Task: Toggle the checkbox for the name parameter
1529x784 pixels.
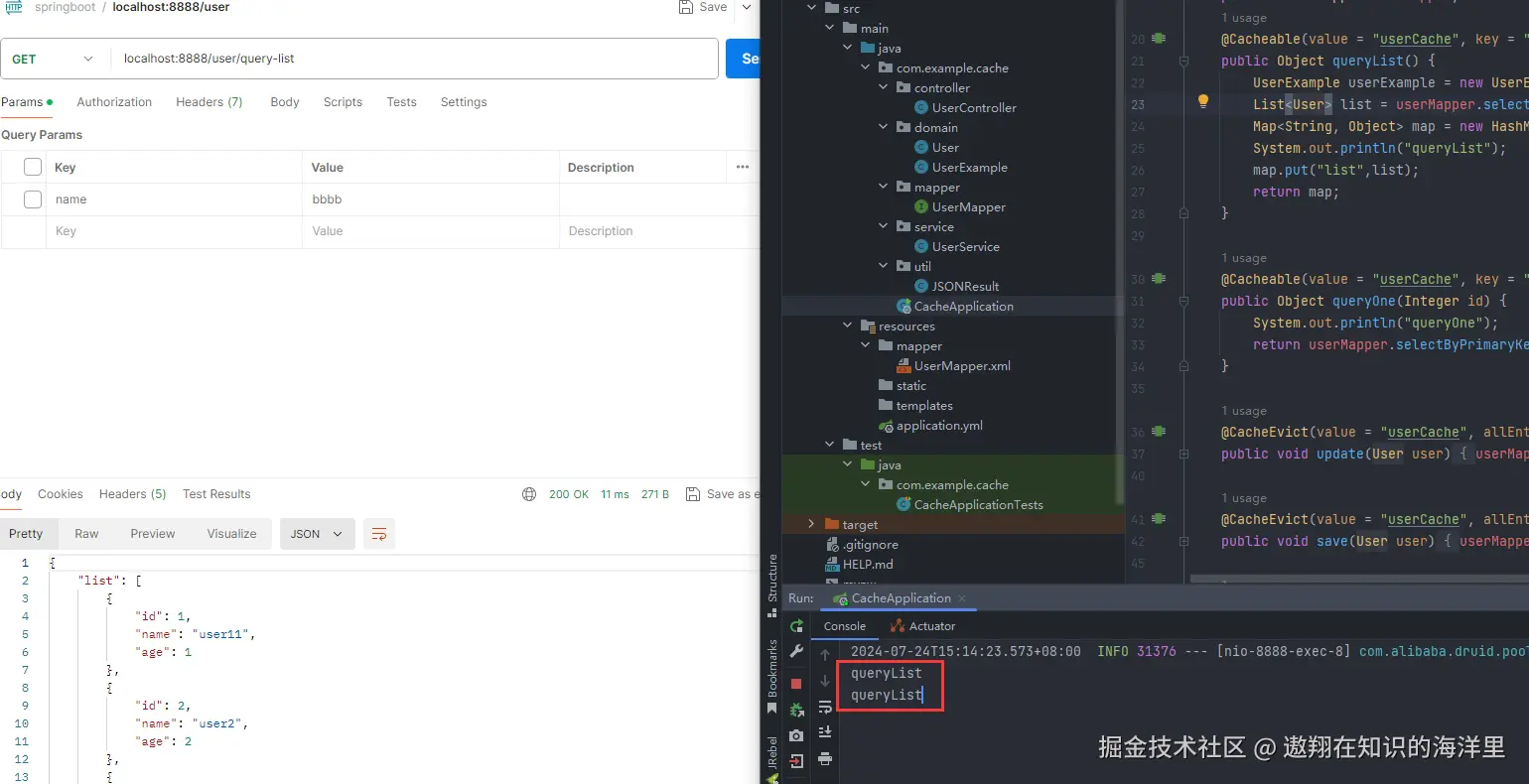Action: tap(33, 199)
